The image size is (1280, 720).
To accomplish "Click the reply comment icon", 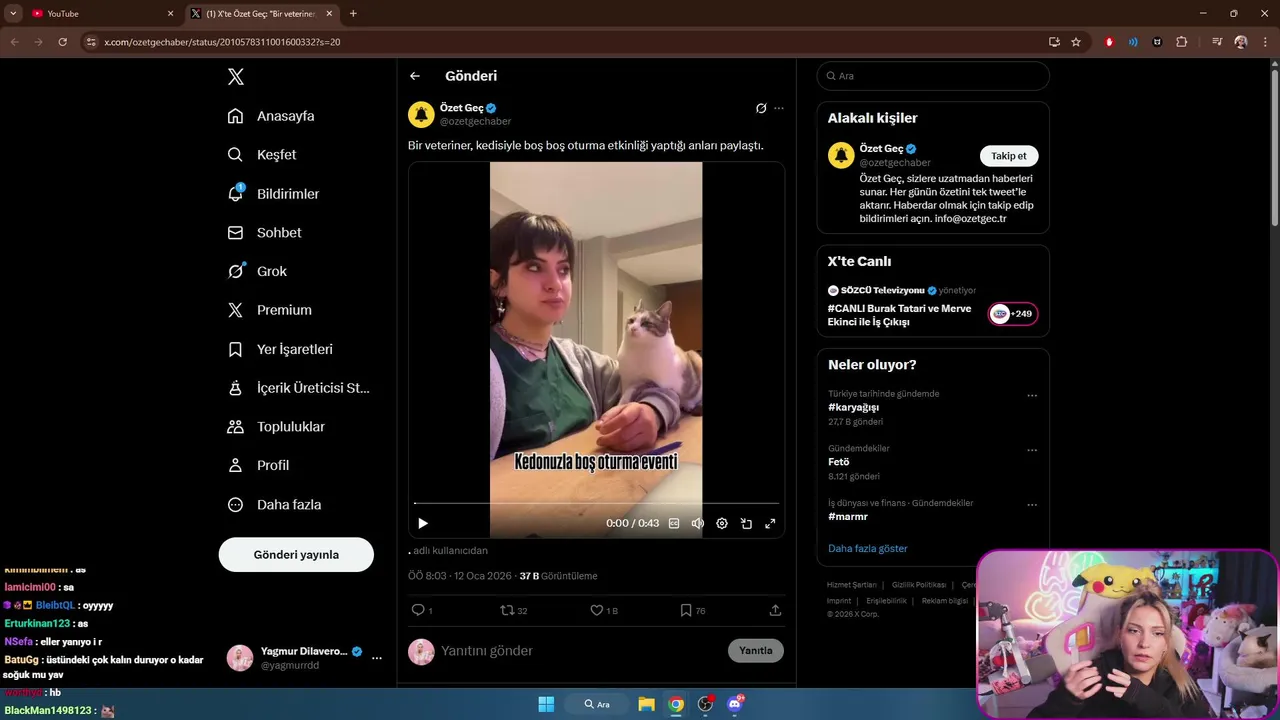I will pos(418,610).
